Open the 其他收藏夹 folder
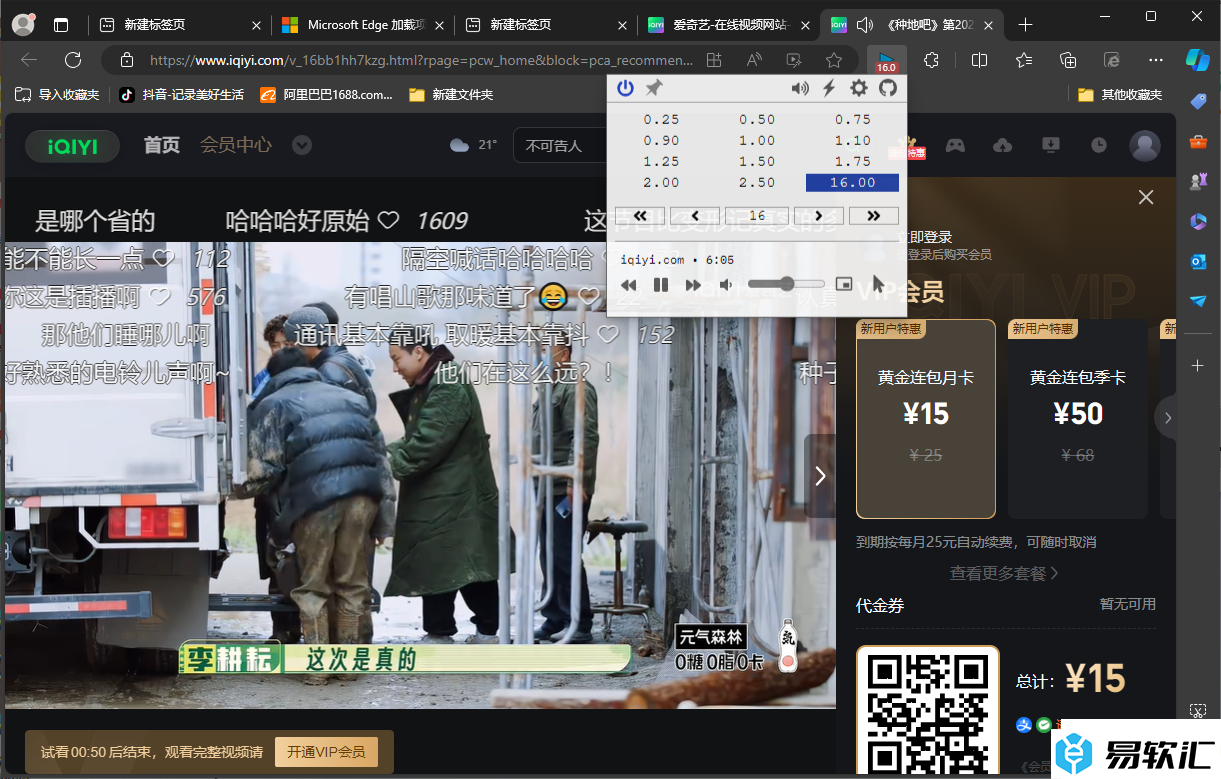The image size is (1221, 779). 1121,95
